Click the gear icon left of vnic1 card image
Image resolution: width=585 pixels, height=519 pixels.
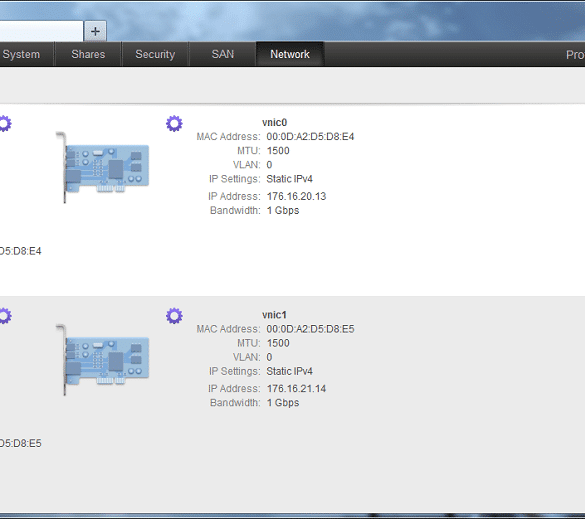pos(5,316)
